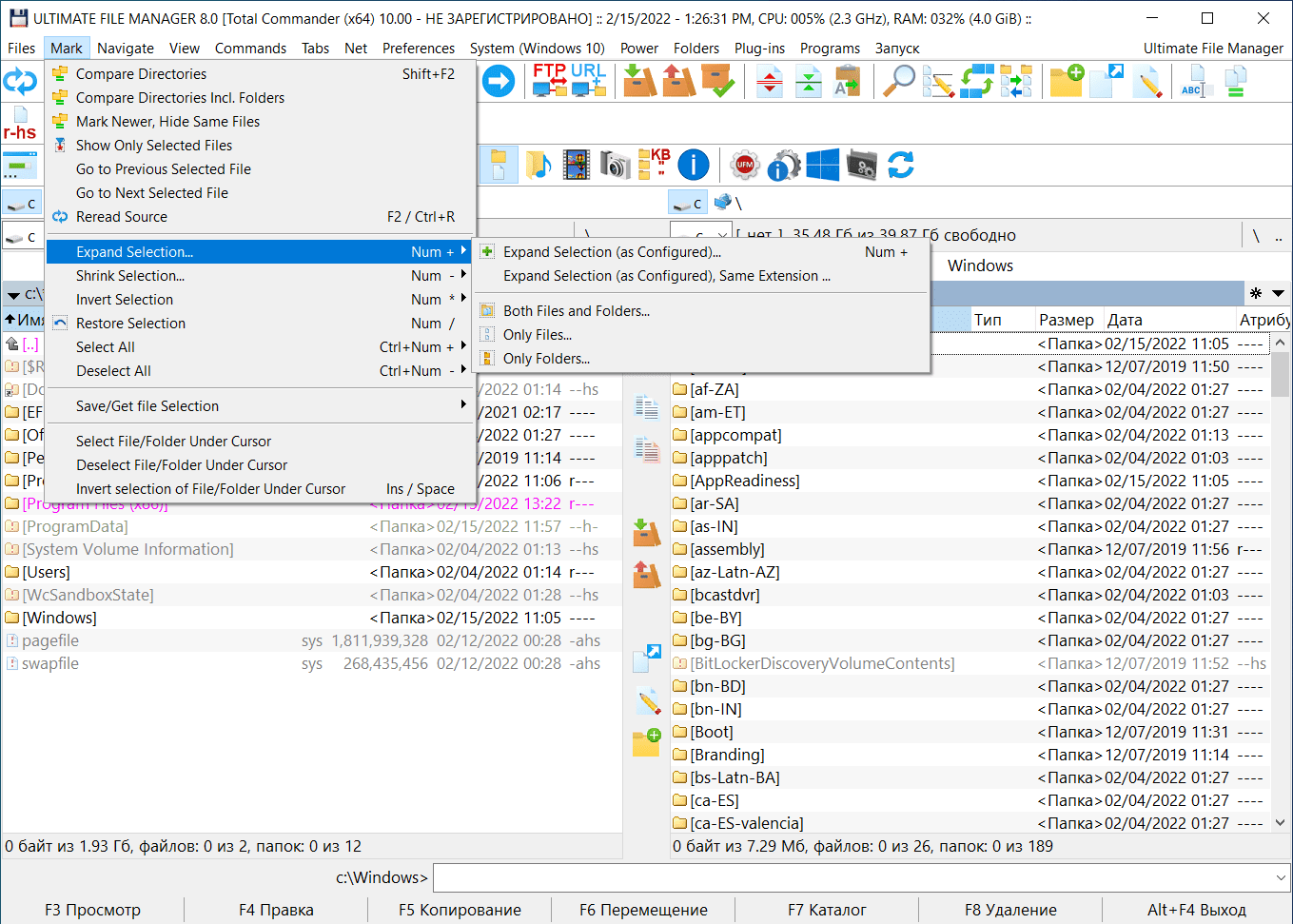Click the combine files icon with green arrows

[809, 82]
